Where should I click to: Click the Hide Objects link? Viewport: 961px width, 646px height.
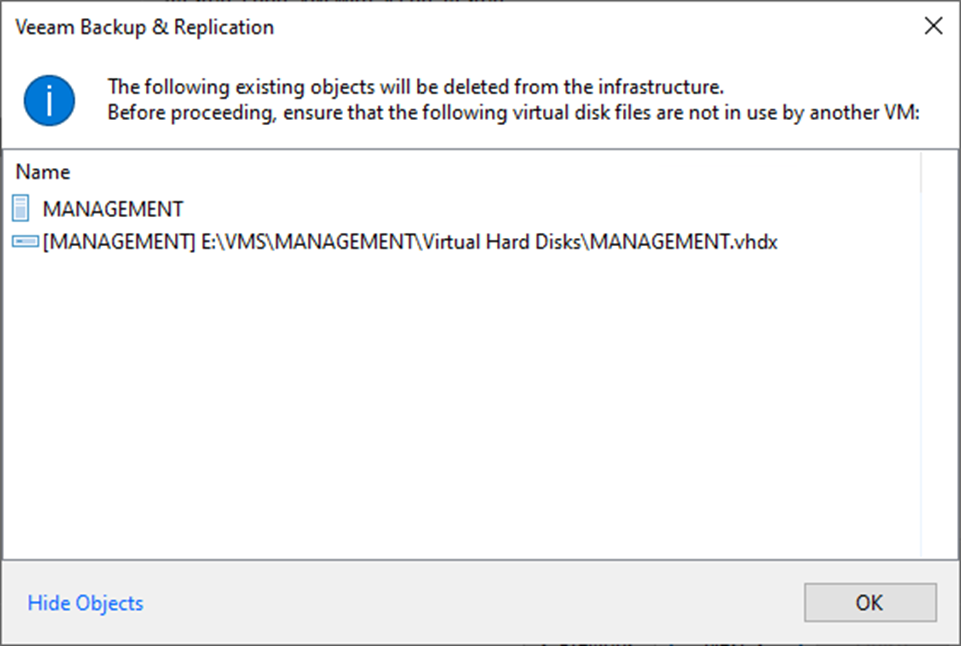point(85,603)
